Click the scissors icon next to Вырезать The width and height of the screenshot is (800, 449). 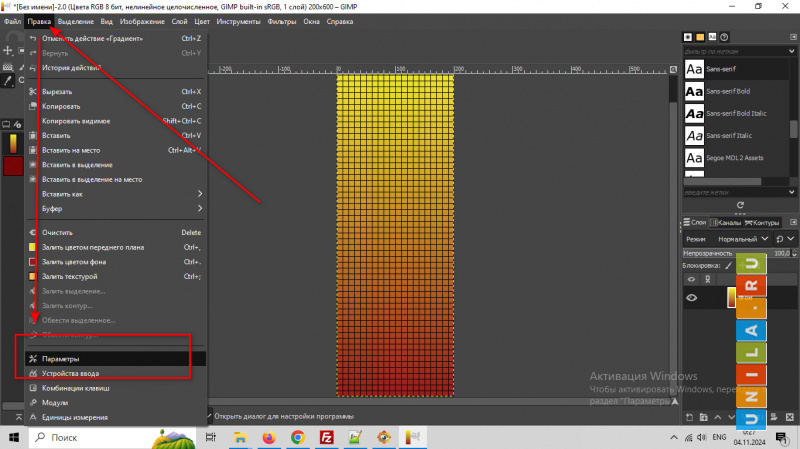click(33, 91)
